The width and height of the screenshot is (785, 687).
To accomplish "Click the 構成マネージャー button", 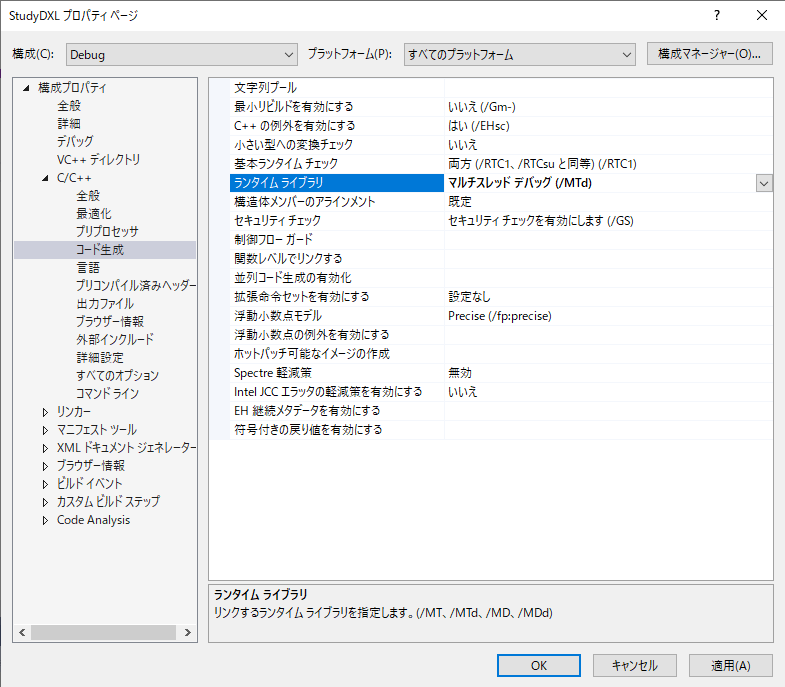I will point(710,54).
